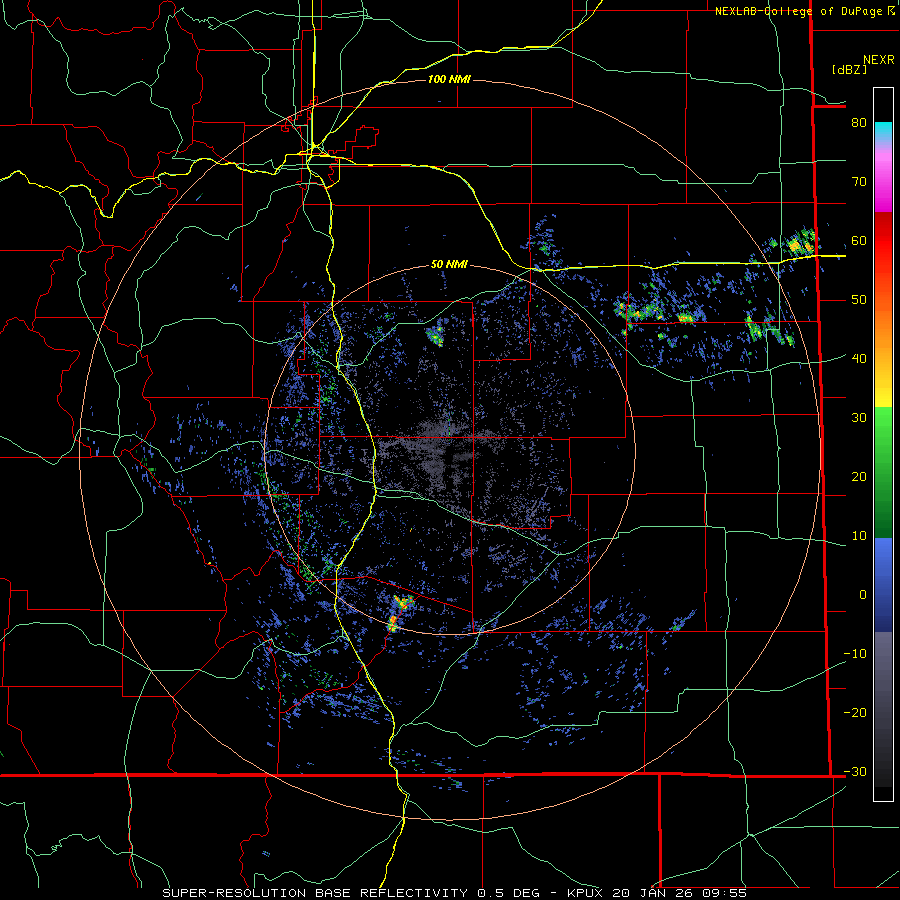Click the 50 value on dBZ scale
The width and height of the screenshot is (900, 900).
[x=859, y=300]
